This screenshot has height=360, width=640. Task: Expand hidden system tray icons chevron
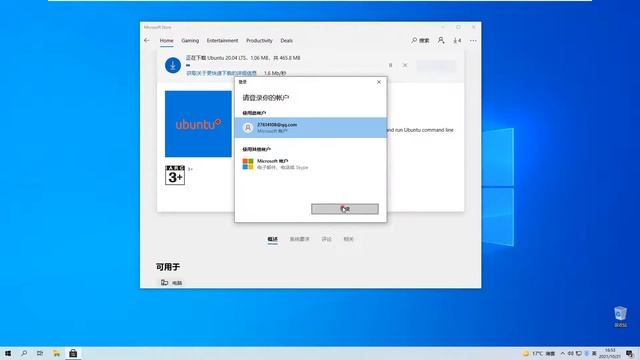(x=562, y=353)
